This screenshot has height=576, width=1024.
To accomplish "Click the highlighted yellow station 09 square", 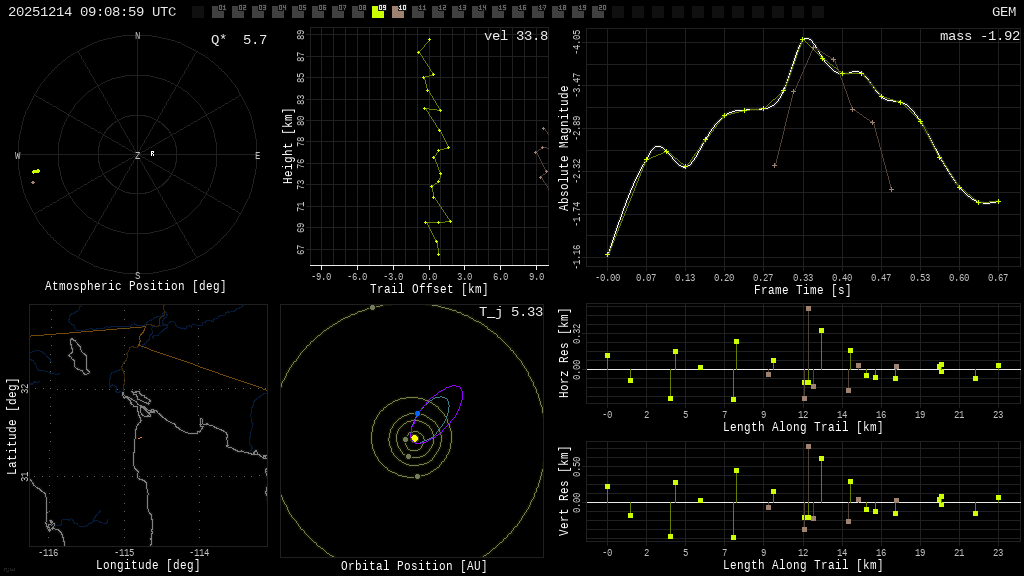I will 378,11.
